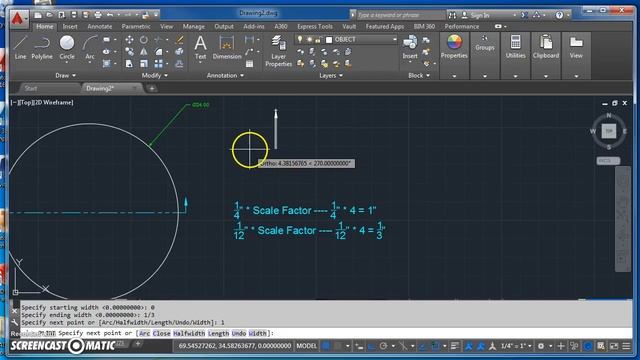Open the Workspace switching gear dropdown

544,346
